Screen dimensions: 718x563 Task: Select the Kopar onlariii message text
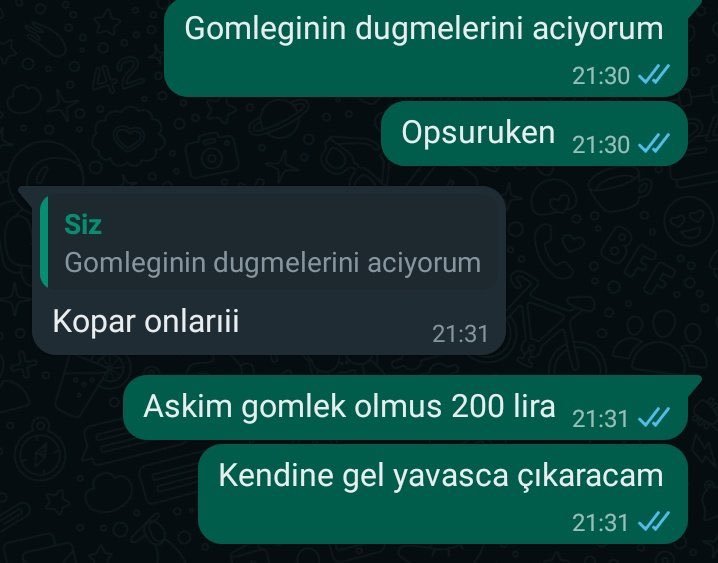146,321
